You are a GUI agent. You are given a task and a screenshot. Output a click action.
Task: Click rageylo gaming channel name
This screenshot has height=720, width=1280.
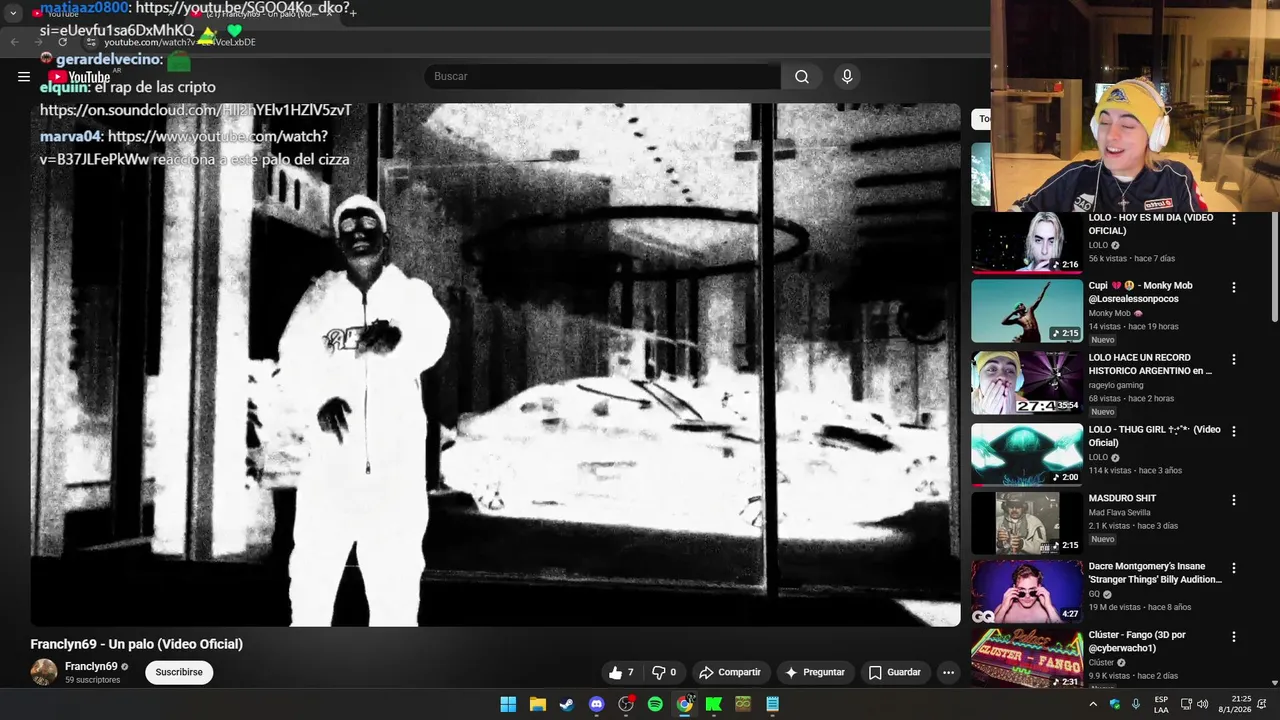(1115, 385)
